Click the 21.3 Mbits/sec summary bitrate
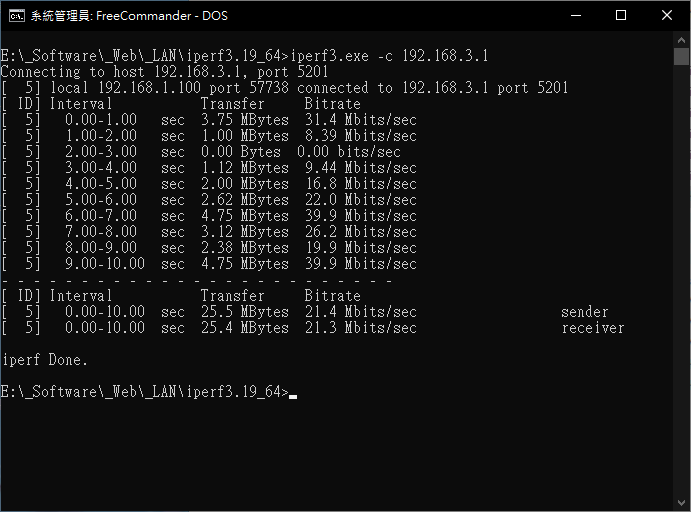Image resolution: width=691 pixels, height=512 pixels. [360, 328]
